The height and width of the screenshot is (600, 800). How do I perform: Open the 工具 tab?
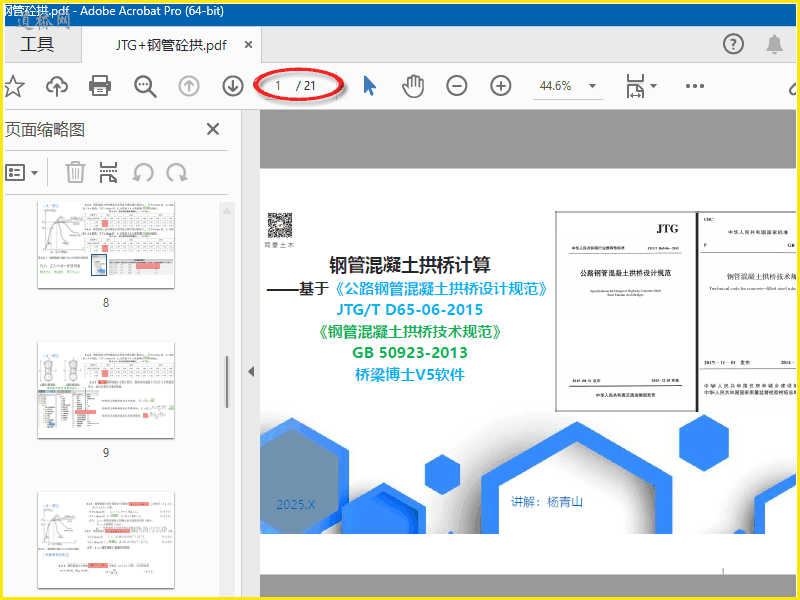coord(37,45)
